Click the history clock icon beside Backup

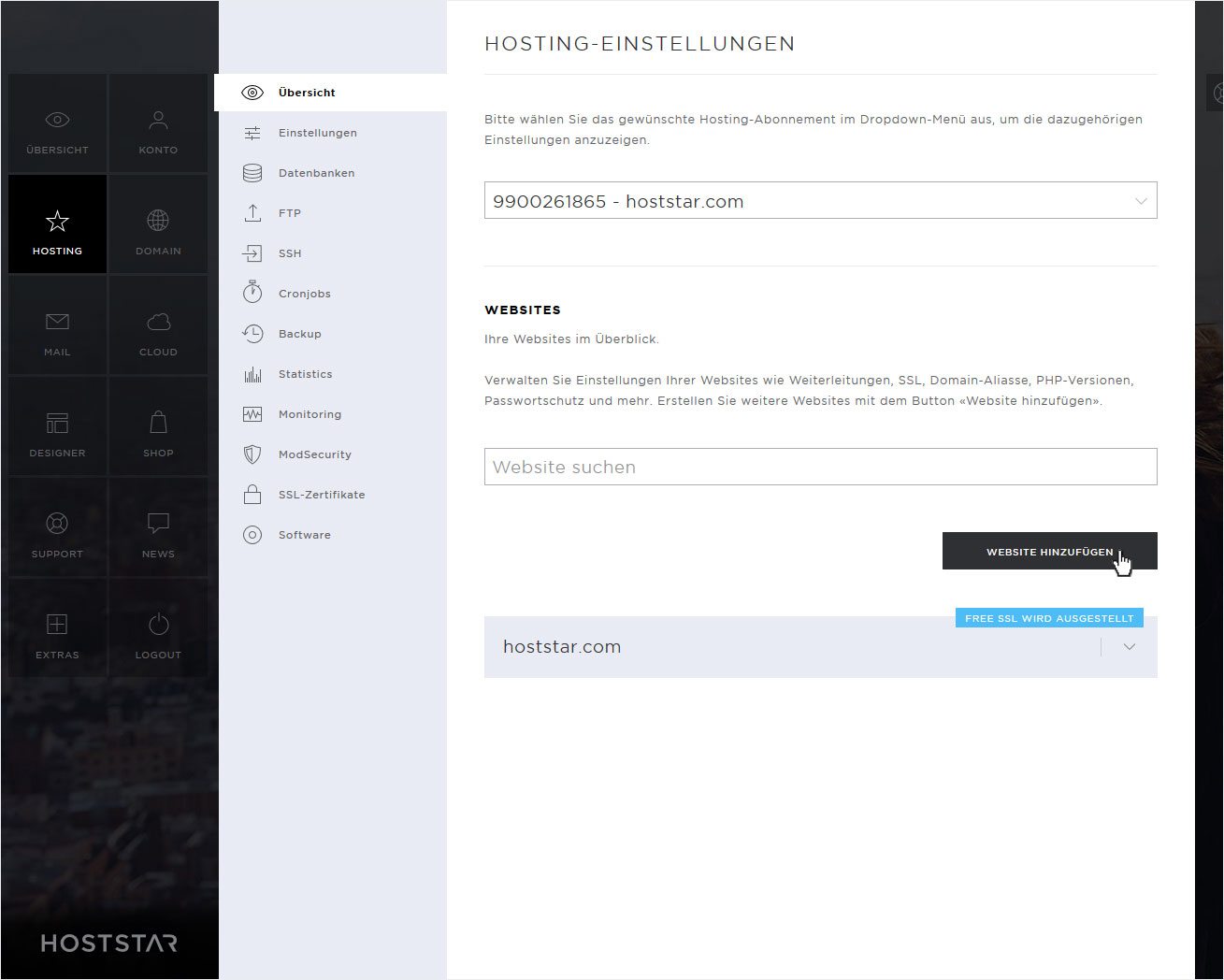click(x=252, y=334)
